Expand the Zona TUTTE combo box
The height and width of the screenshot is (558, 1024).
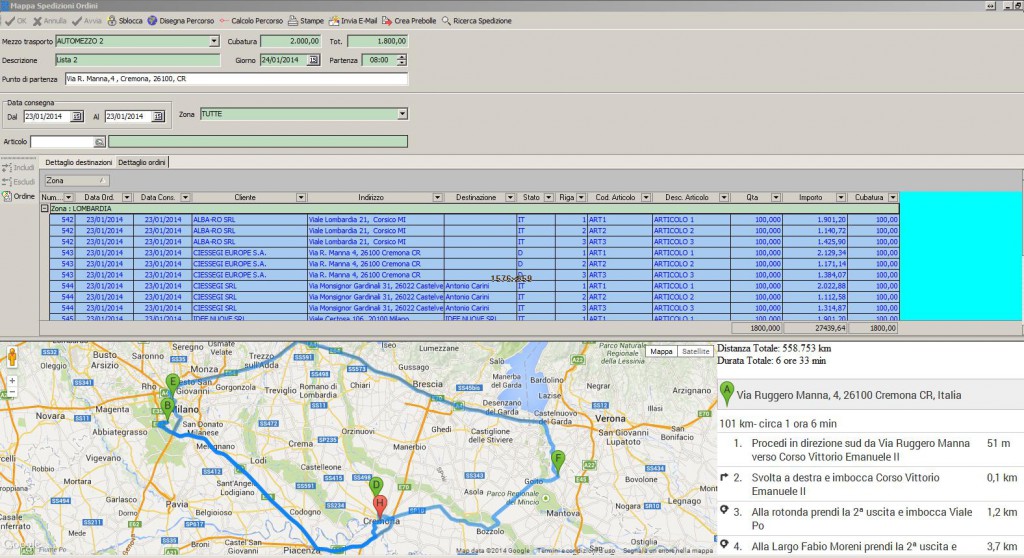coord(402,114)
